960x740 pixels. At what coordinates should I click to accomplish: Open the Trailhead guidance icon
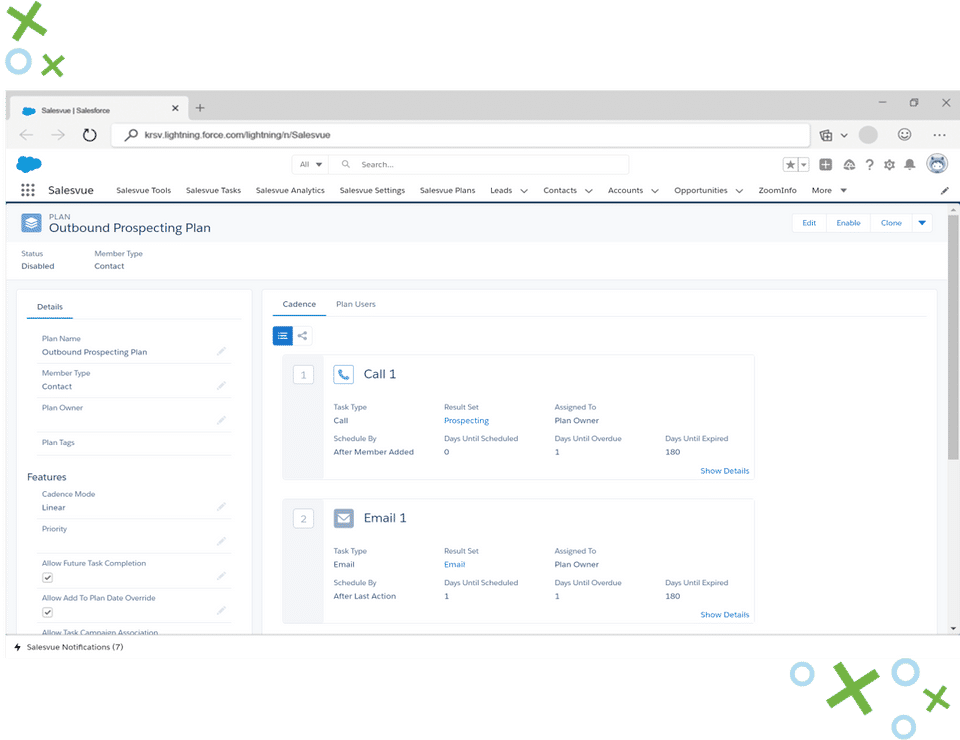coord(849,164)
